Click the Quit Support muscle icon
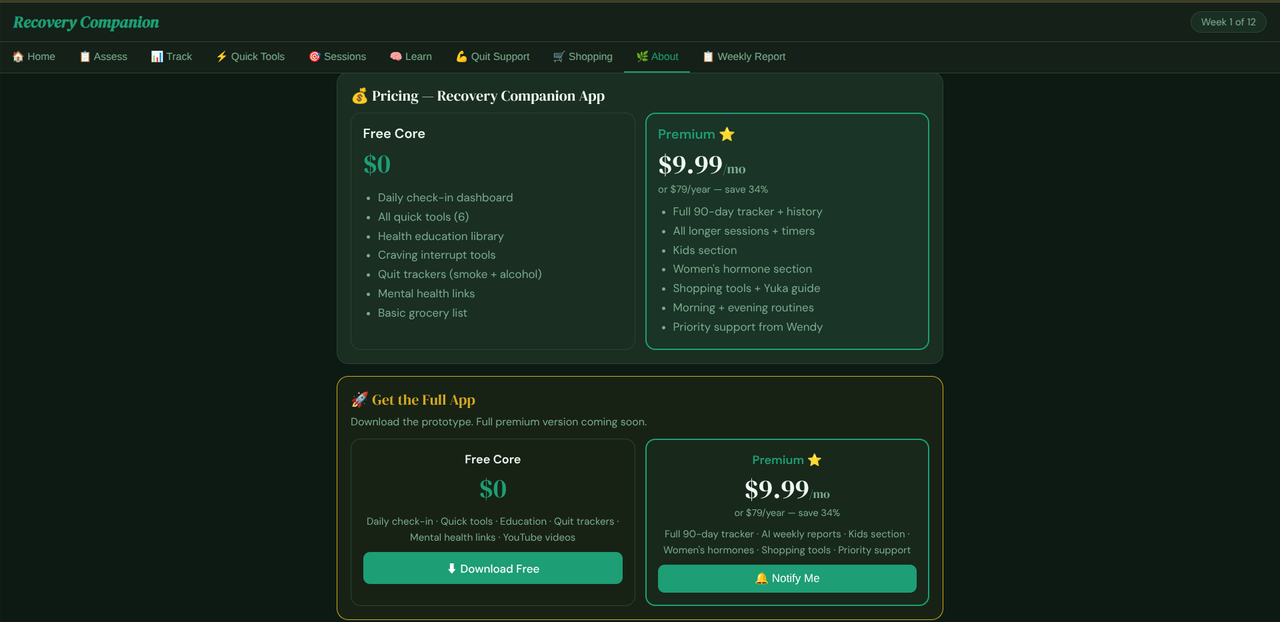Viewport: 1280px width, 622px height. point(462,57)
